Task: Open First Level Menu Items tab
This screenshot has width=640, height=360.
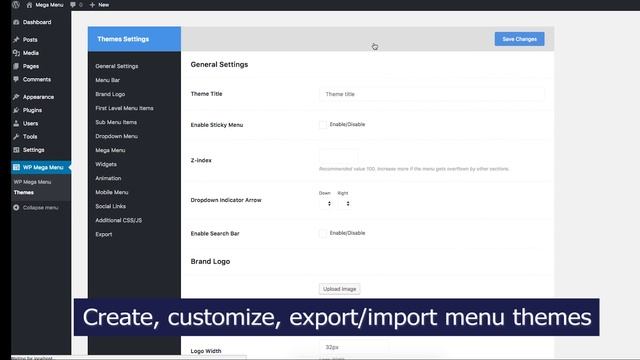Action: pos(124,108)
